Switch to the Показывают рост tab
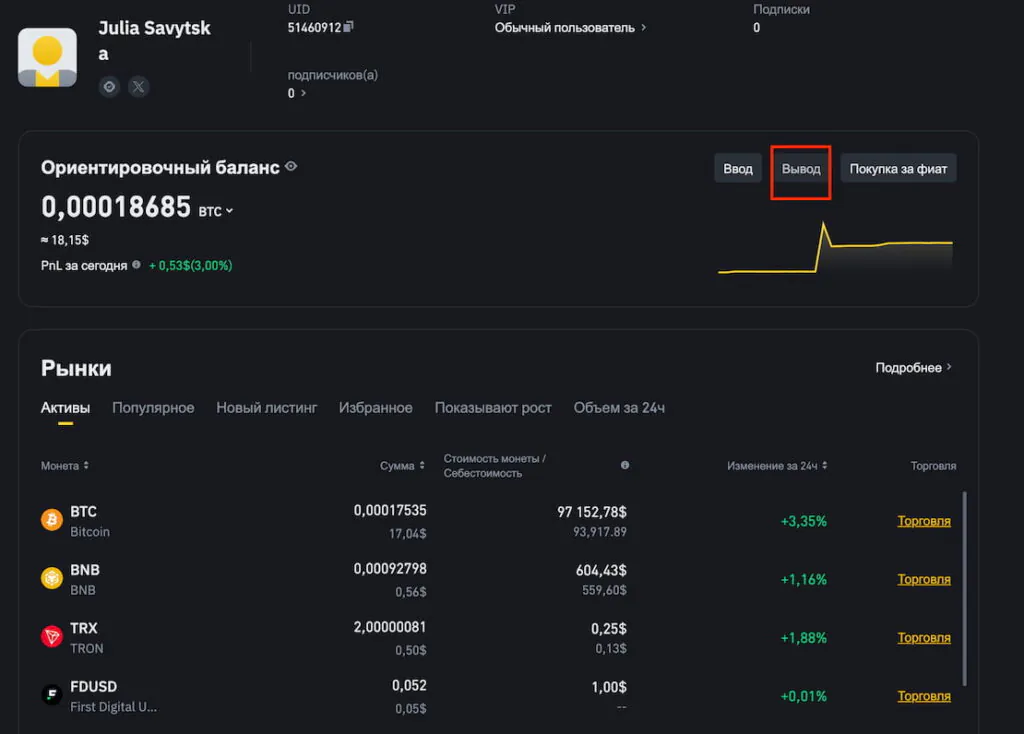The height and width of the screenshot is (734, 1024). [493, 407]
